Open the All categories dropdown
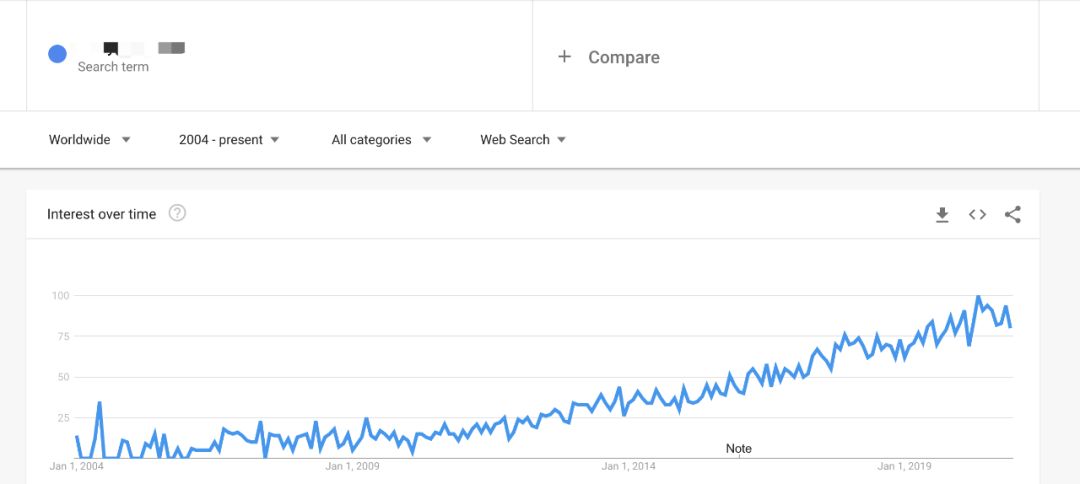Viewport: 1080px width, 484px height. (x=381, y=140)
